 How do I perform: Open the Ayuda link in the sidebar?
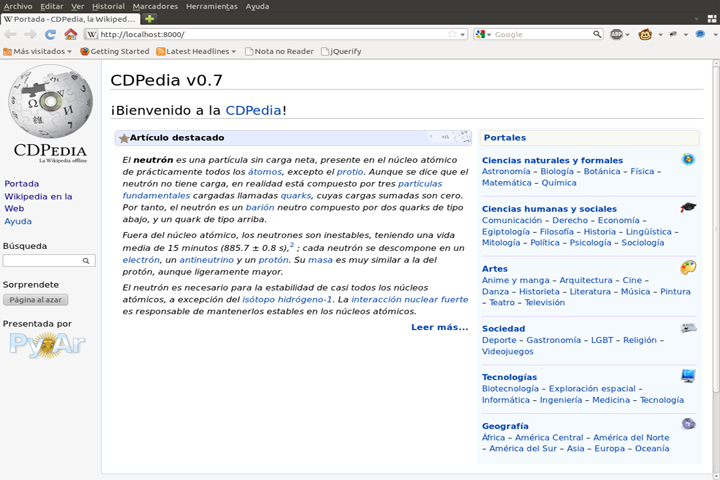tap(18, 221)
